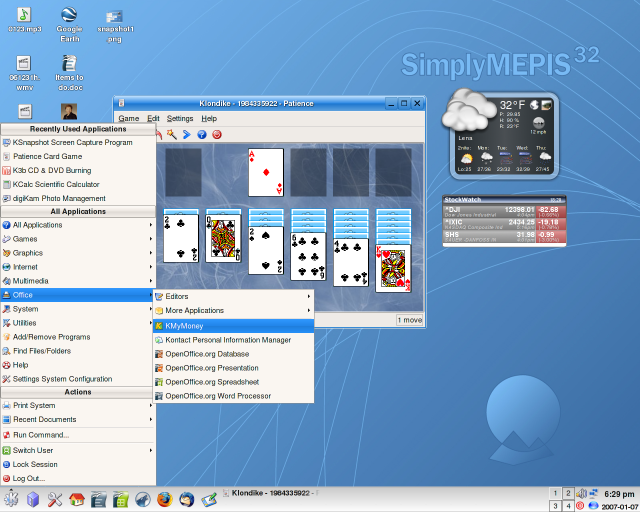Launch OpenOffice.org Database
Screen dimensions: 640x512
pos(233,354)
